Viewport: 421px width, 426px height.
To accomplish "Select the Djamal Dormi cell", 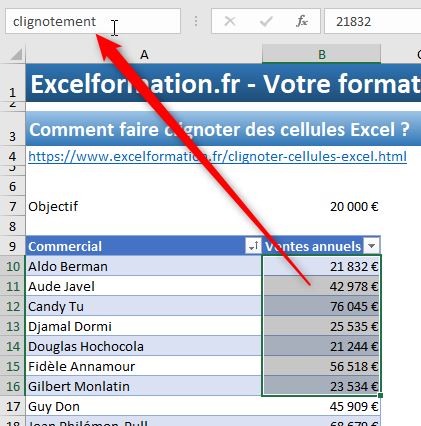I will click(144, 326).
